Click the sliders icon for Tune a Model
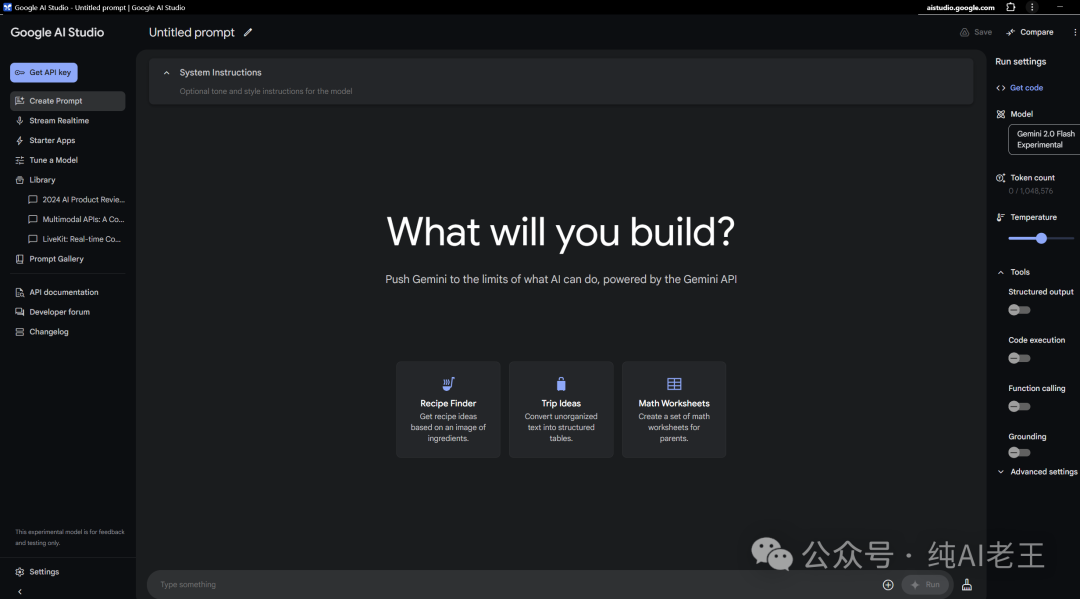This screenshot has height=599, width=1080. click(19, 160)
